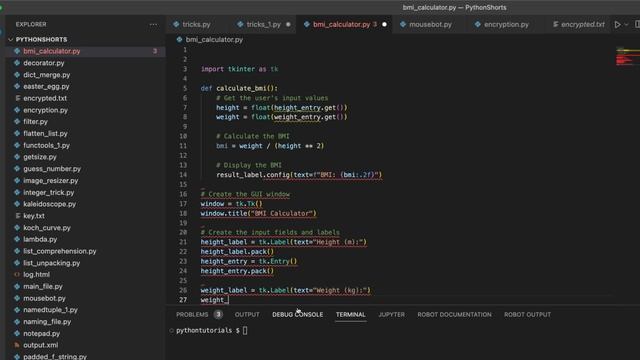Open key.txt in the file list
Image resolution: width=640 pixels, height=360 pixels.
click(x=34, y=216)
